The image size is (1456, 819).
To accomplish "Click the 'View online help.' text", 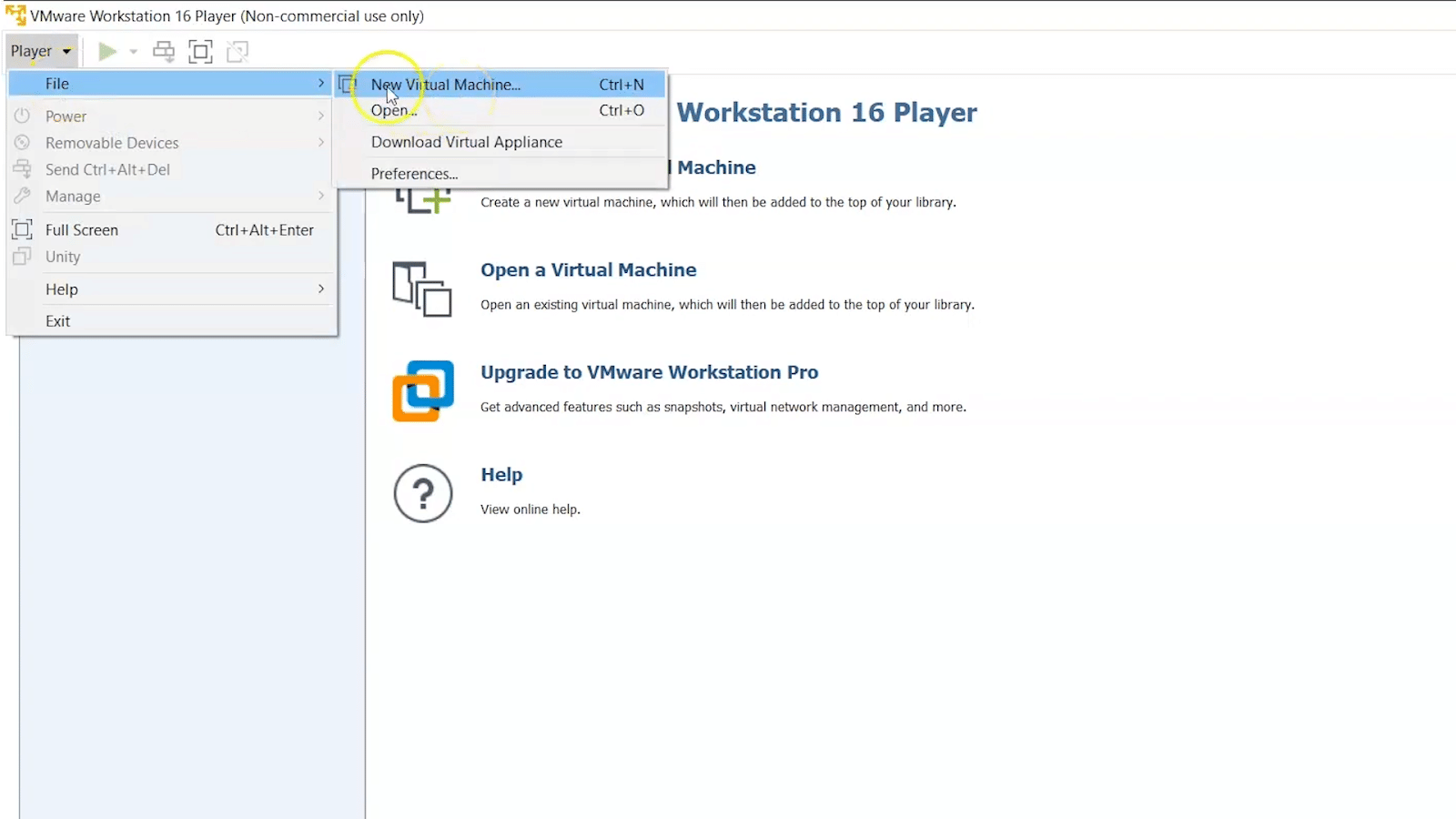I will point(531,510).
